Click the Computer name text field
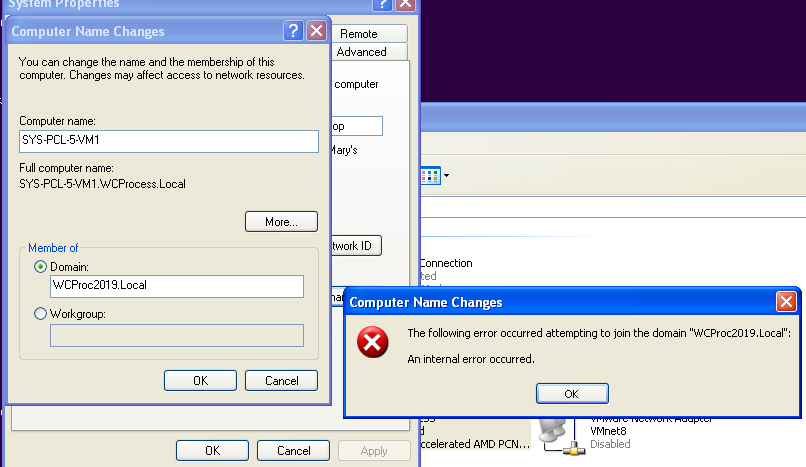This screenshot has width=806, height=467. click(x=168, y=141)
